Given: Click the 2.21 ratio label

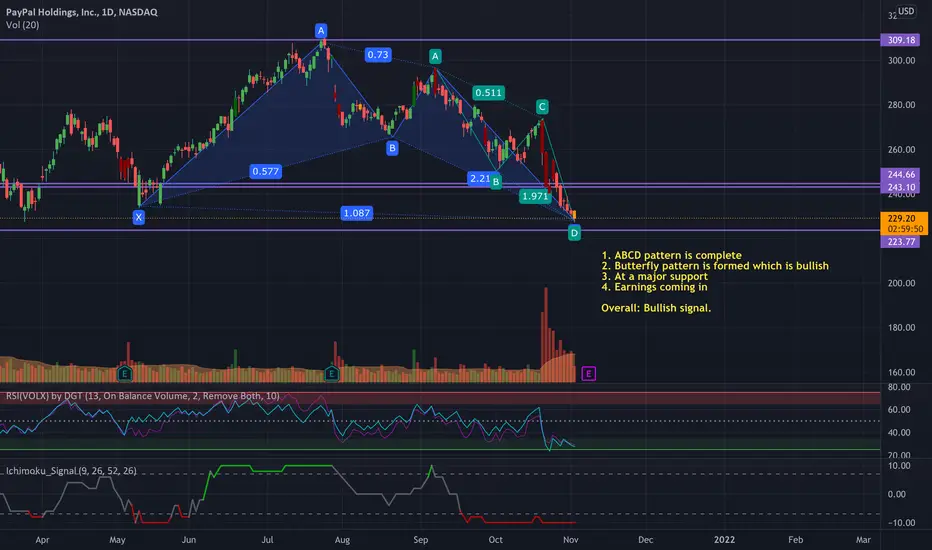Looking at the screenshot, I should coord(479,178).
